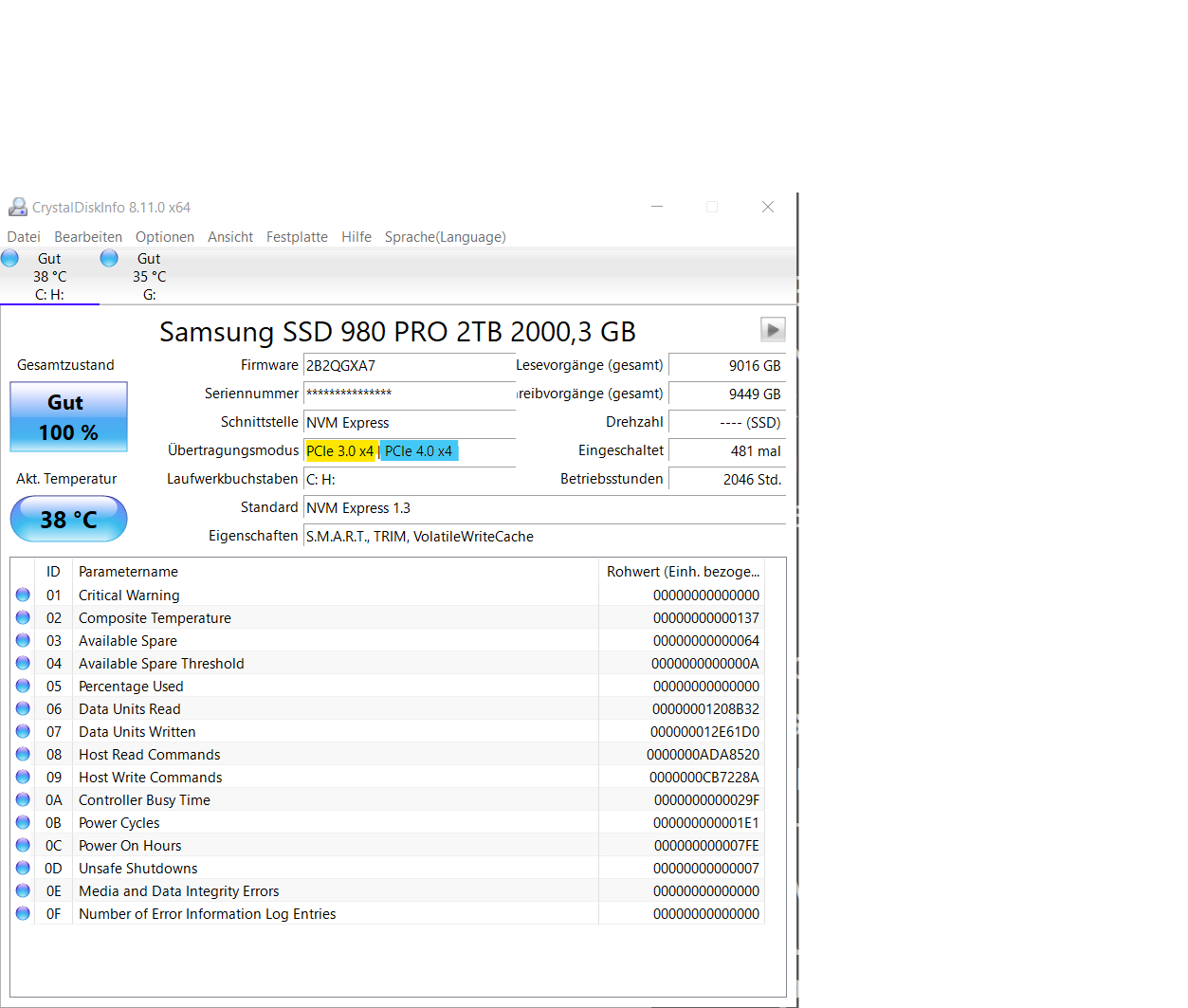Screen dimensions: 1188x1008
Task: Click the Schnittstelle NVM Express field
Action: [410, 423]
